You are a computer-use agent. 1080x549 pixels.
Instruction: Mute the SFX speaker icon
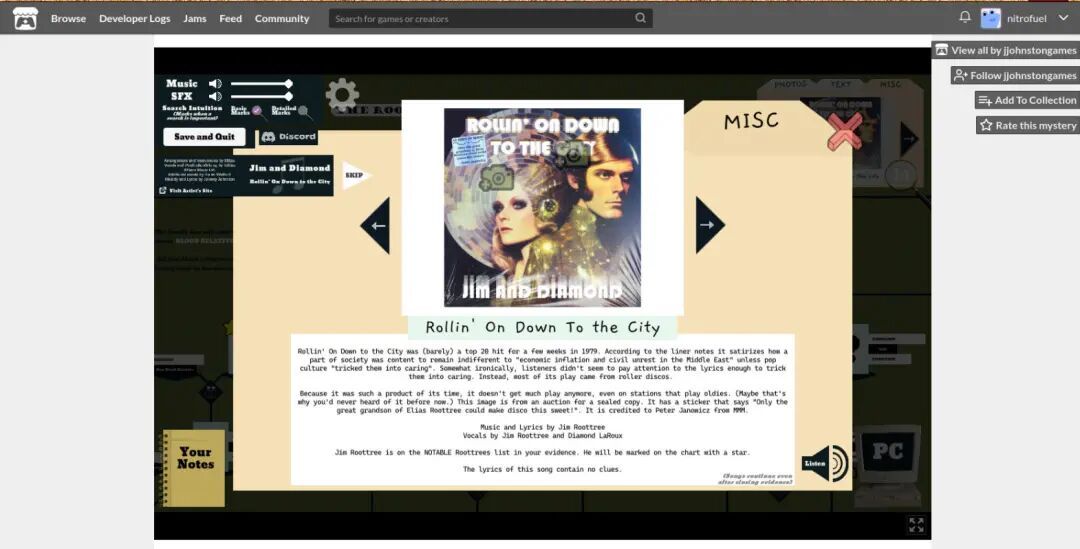[x=216, y=96]
